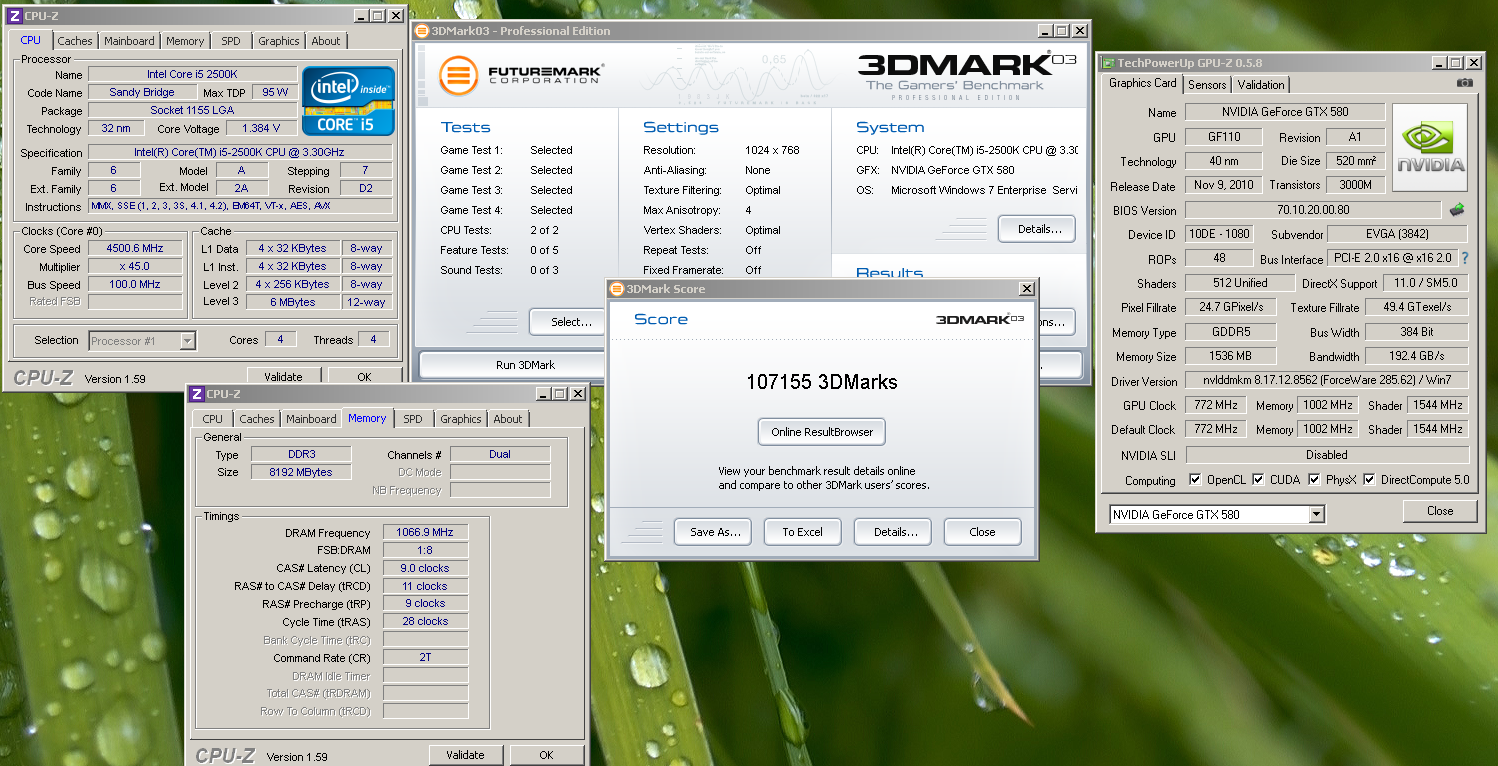
Task: Click the Intel Core i5 logo in CPU-Z
Action: click(x=349, y=102)
